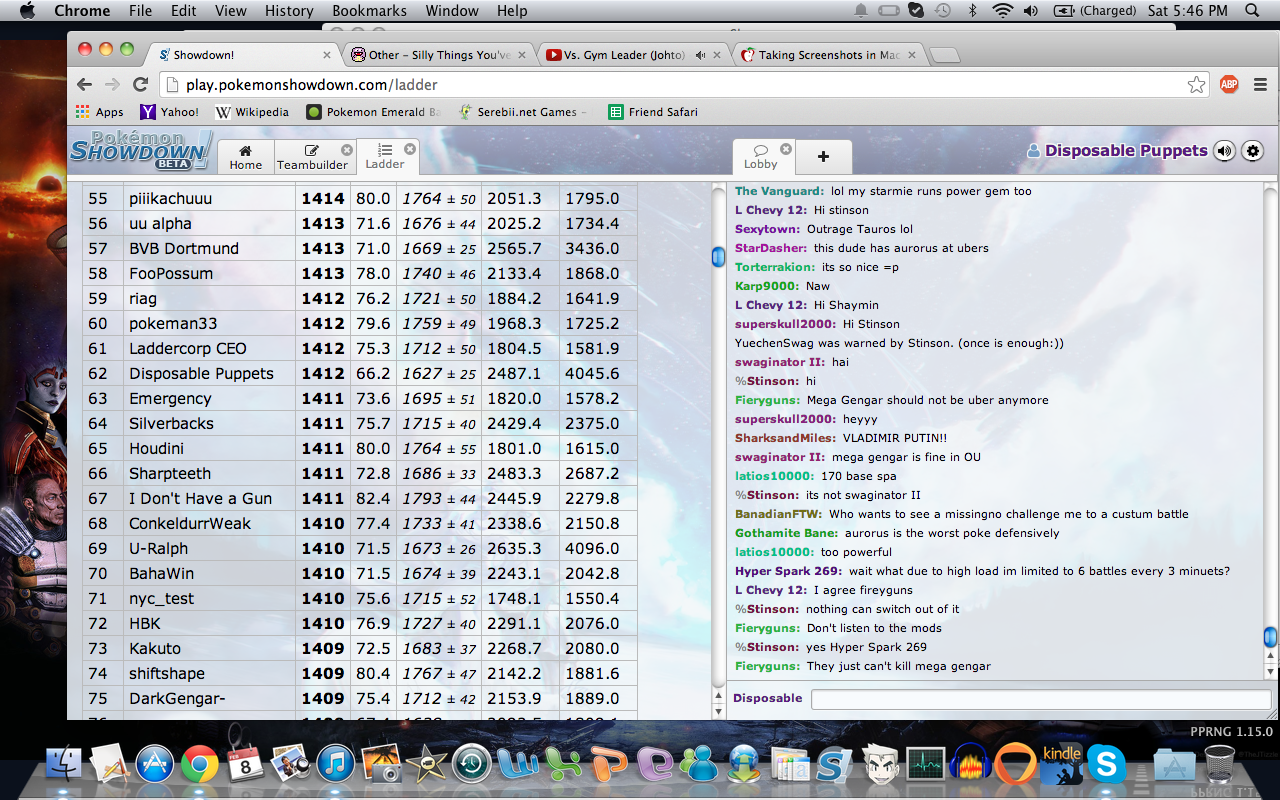Open the Bookmarks menu
Viewport: 1280px width, 800px height.
tap(369, 11)
